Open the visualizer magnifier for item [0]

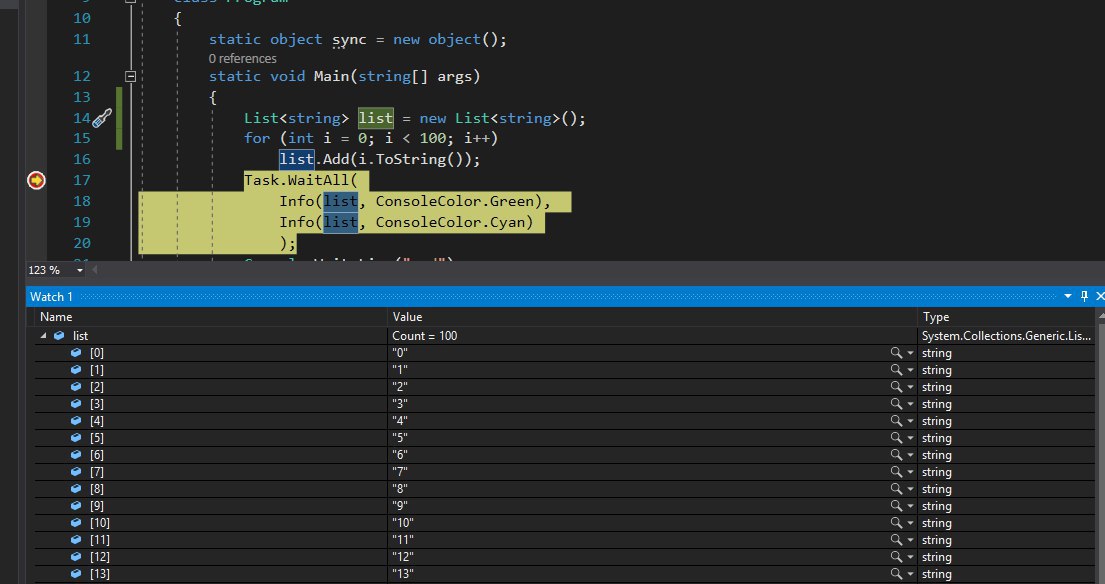(x=897, y=353)
